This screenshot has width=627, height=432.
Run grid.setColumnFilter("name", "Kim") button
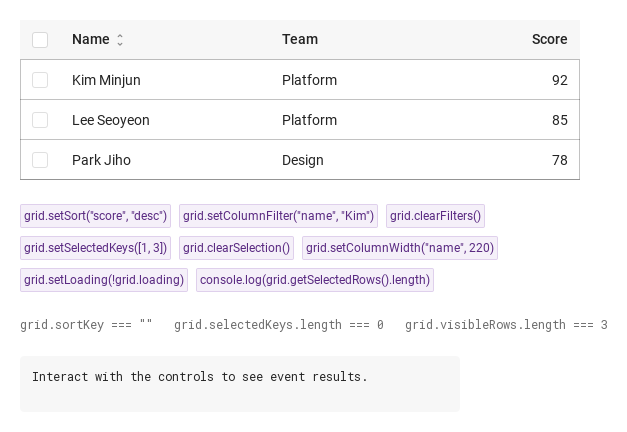pyautogui.click(x=278, y=216)
